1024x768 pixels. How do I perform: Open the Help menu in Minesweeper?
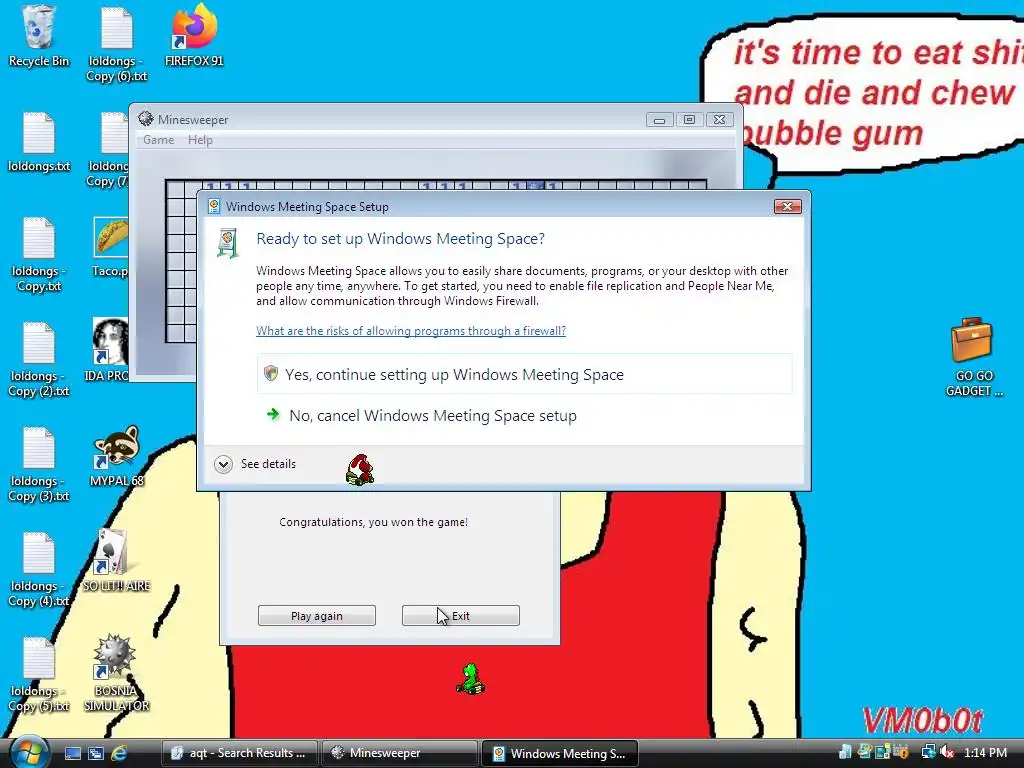200,140
